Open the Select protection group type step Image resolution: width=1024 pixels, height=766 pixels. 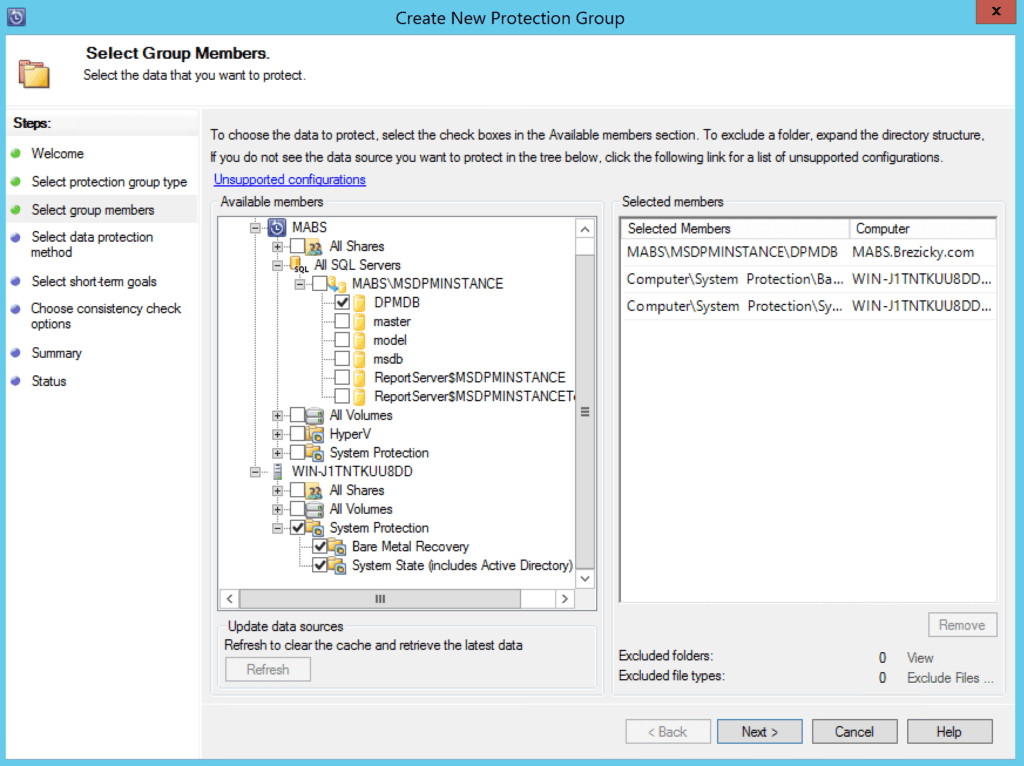click(x=109, y=182)
